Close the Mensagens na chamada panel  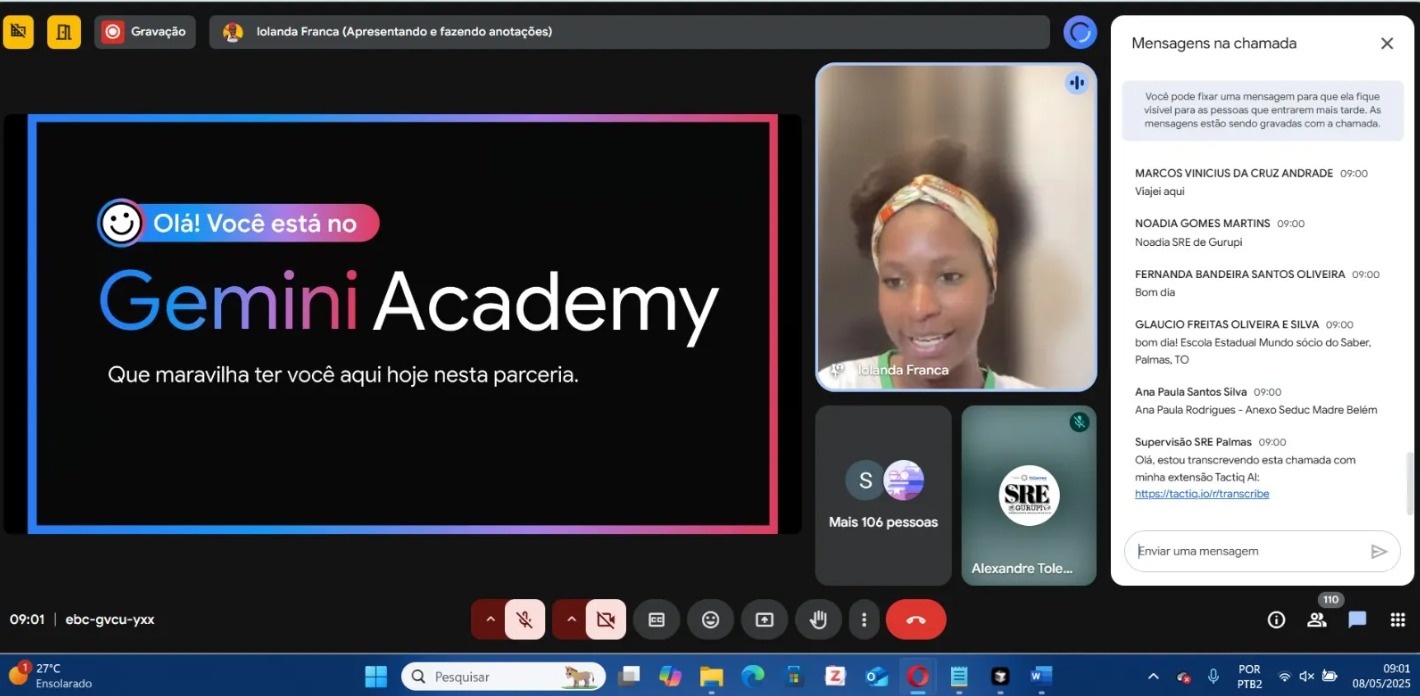coord(1387,43)
